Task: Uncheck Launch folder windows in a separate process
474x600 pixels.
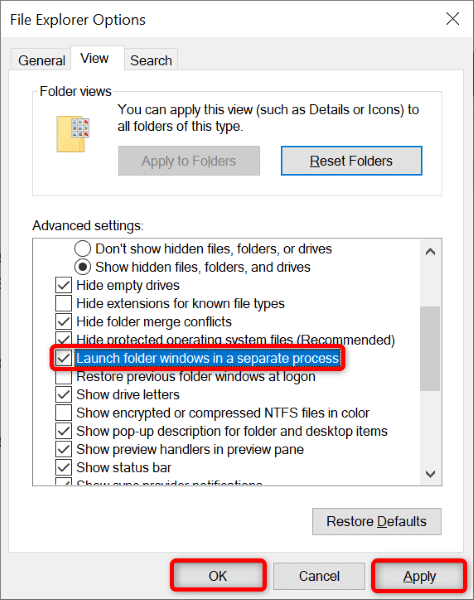Action: point(64,358)
